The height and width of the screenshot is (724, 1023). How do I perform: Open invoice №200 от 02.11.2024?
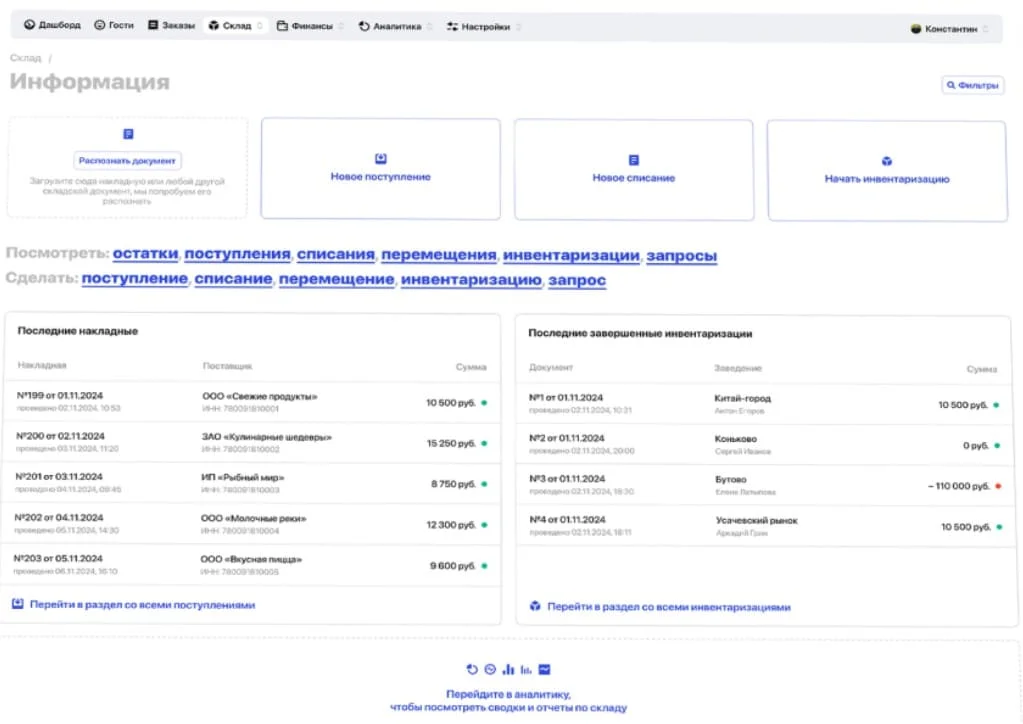[x=60, y=436]
